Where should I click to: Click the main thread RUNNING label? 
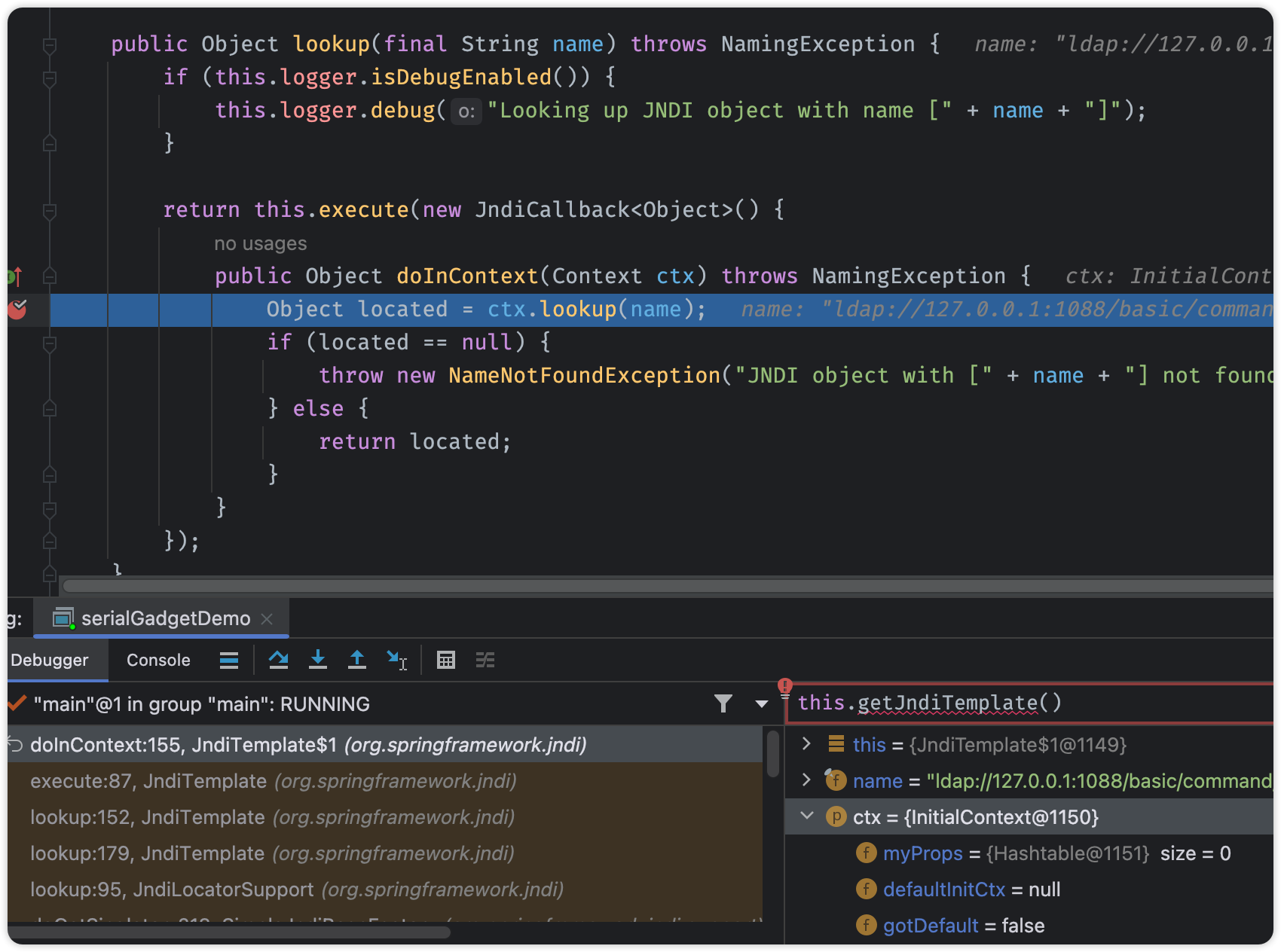201,704
